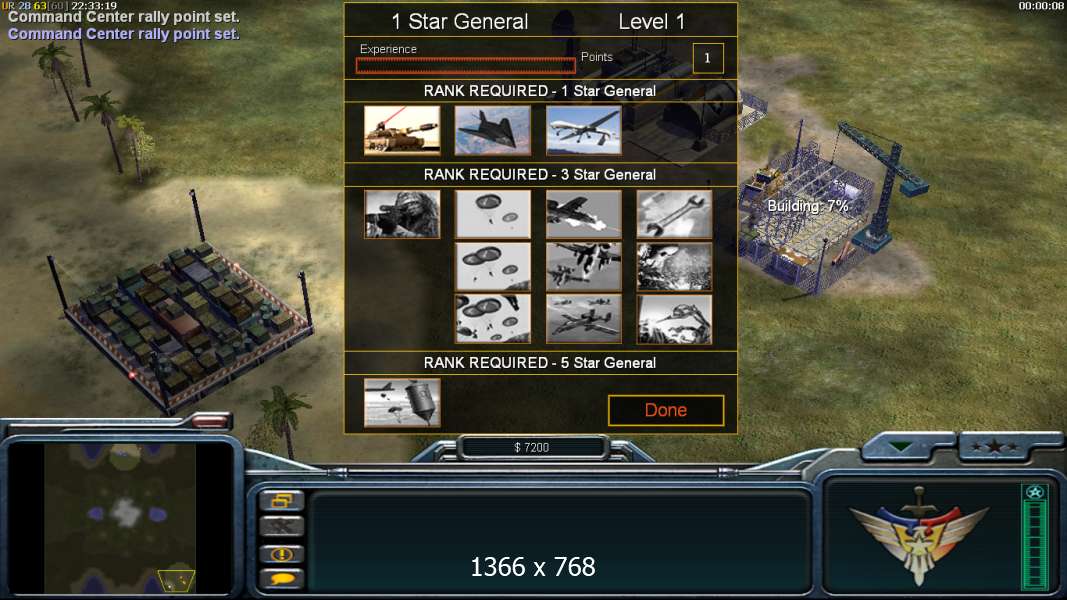Choose the Fuel Air Bomb power

[402, 403]
